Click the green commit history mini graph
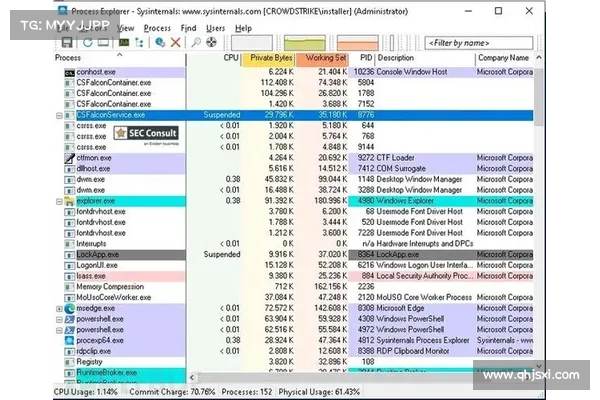The height and width of the screenshot is (400, 600). click(x=305, y=42)
